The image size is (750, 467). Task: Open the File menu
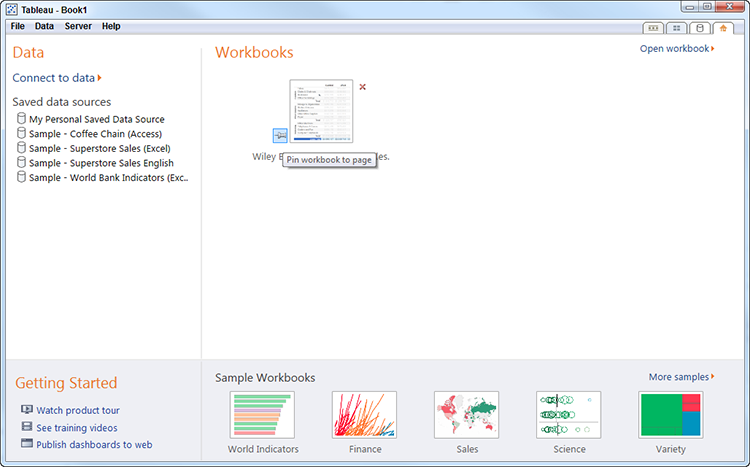pos(18,26)
